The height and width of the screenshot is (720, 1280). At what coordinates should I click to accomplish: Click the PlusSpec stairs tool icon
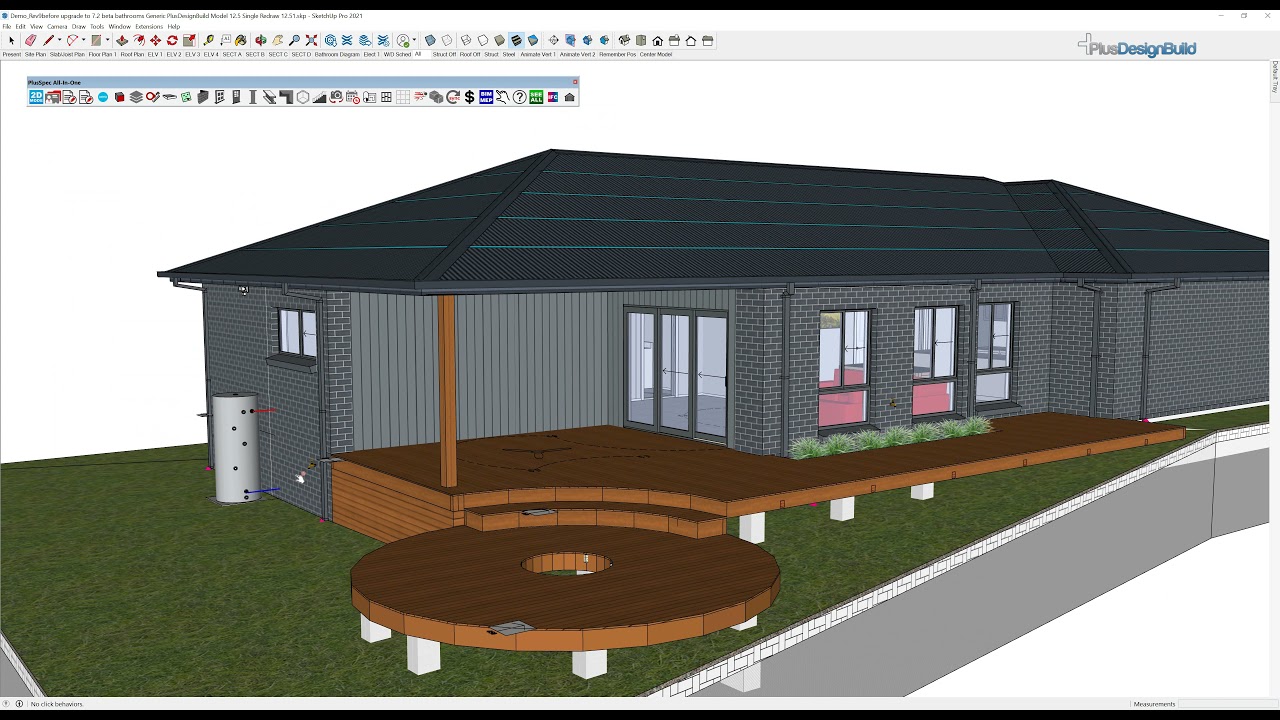319,97
